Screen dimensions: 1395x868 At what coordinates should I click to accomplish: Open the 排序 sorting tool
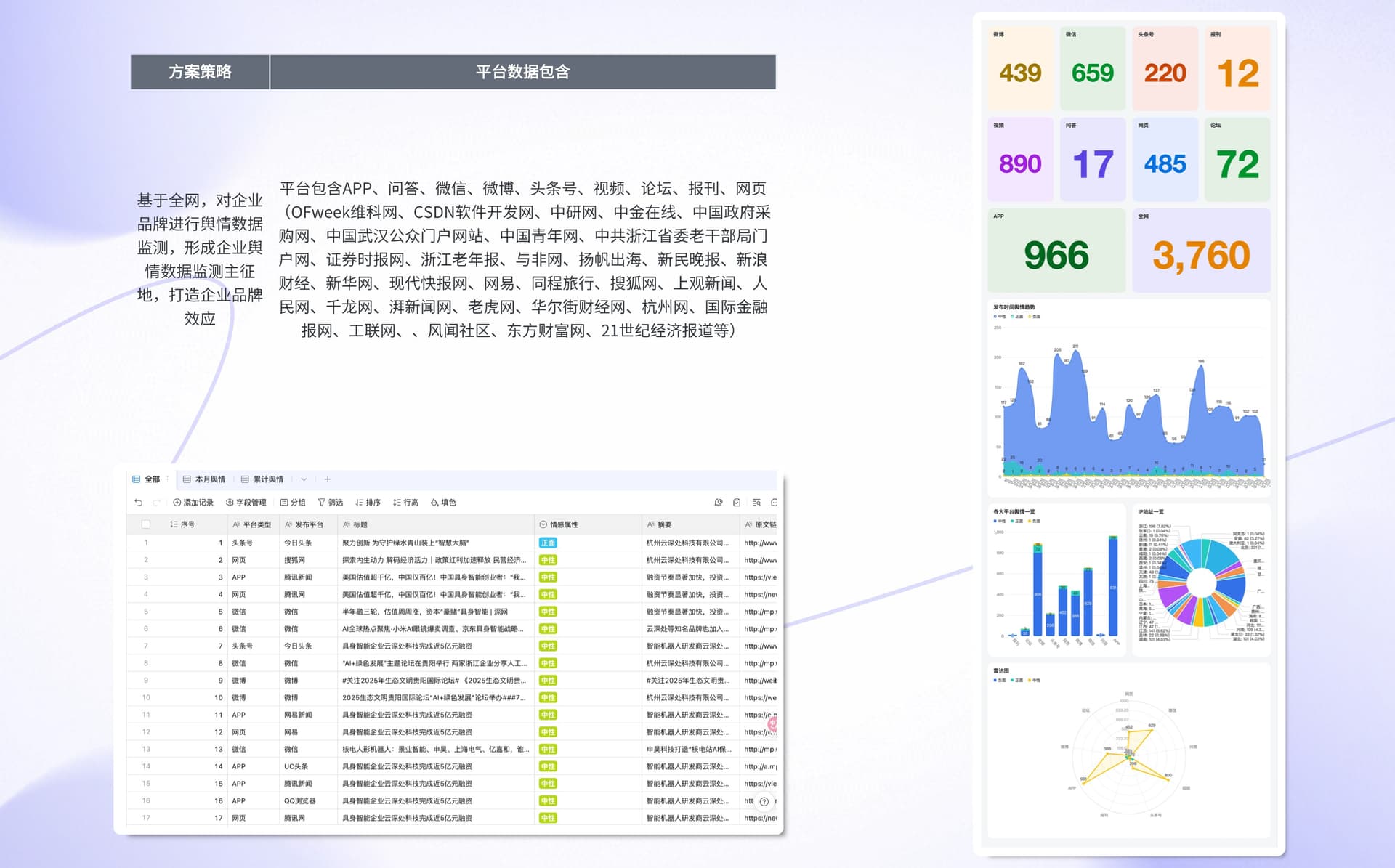click(x=370, y=502)
